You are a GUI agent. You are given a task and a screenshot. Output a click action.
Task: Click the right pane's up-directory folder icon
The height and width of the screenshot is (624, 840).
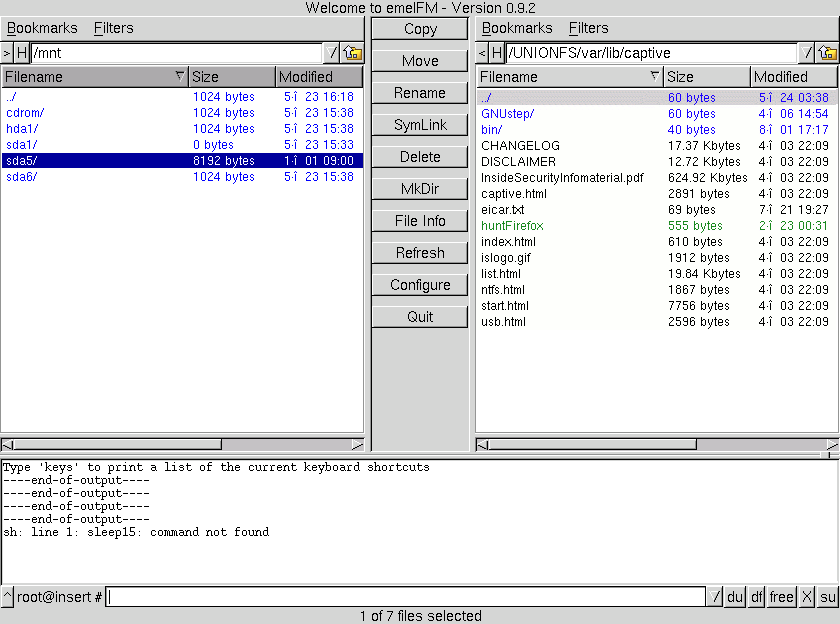tap(827, 53)
